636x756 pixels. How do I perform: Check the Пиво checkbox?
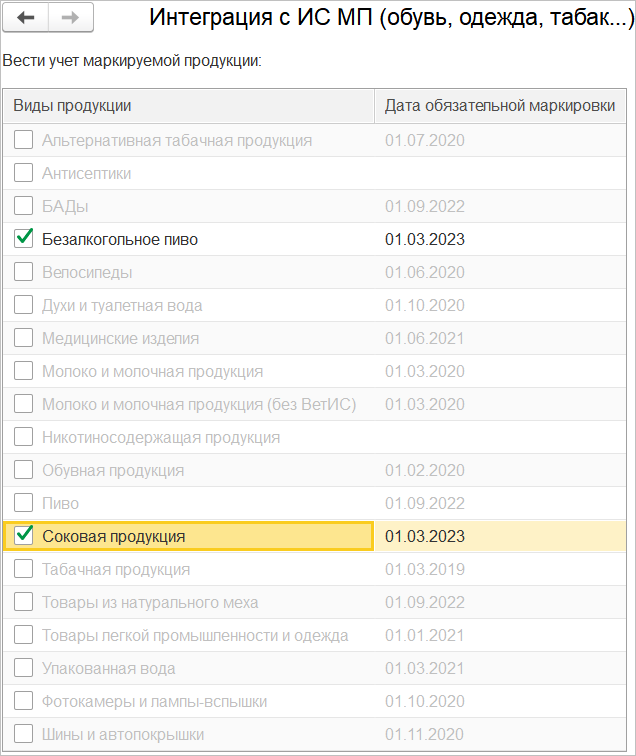pyautogui.click(x=24, y=503)
